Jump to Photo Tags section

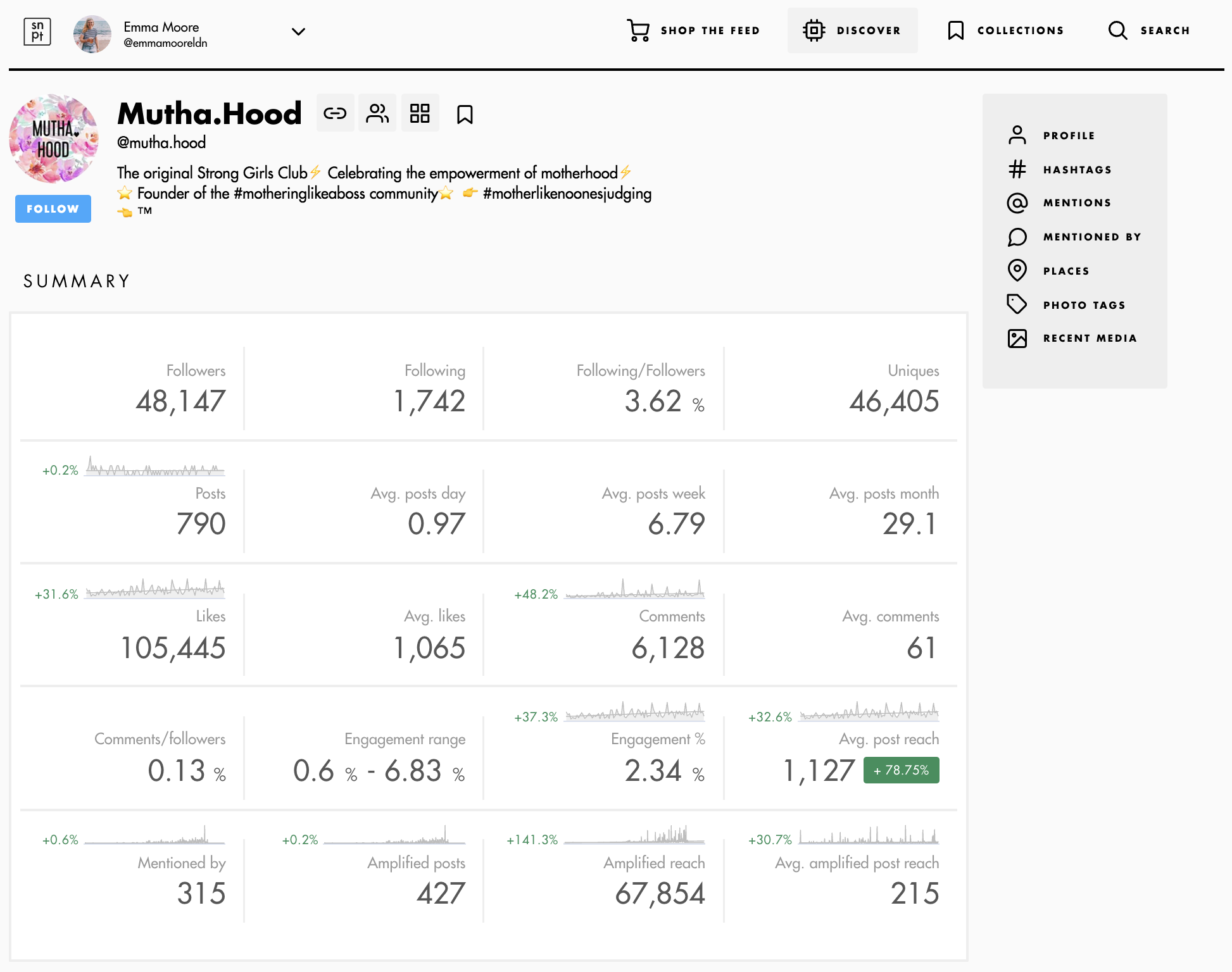pos(1084,305)
